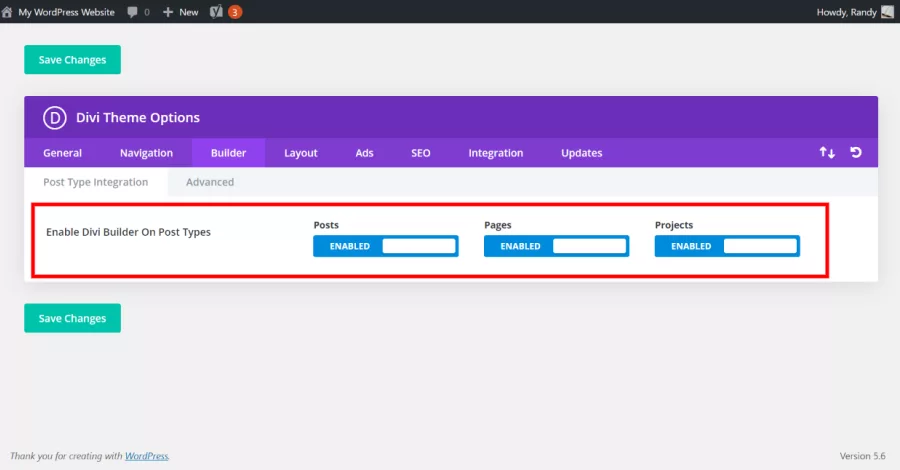Select the Builder tab
The width and height of the screenshot is (900, 470).
[228, 153]
